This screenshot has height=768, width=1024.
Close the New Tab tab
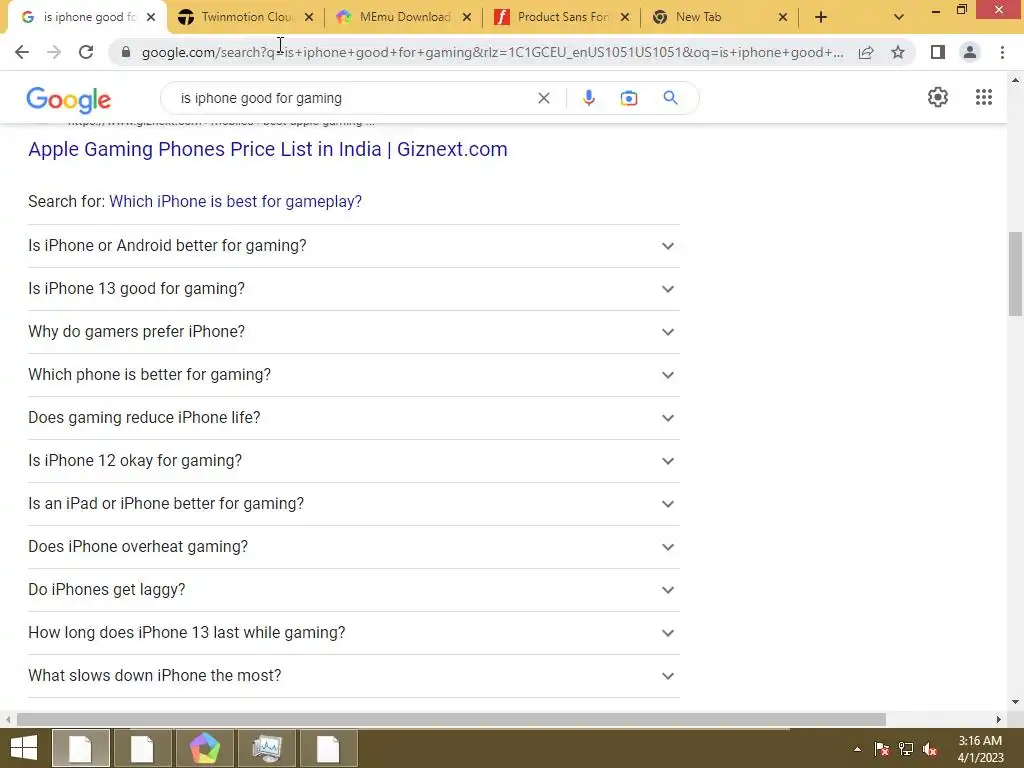[783, 17]
